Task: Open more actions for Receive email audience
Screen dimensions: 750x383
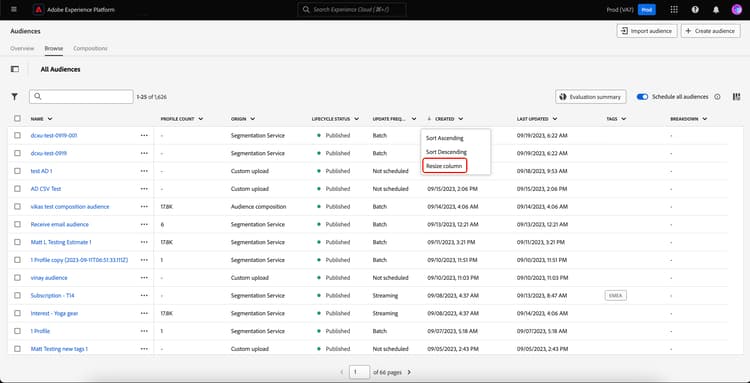Action: coord(144,224)
